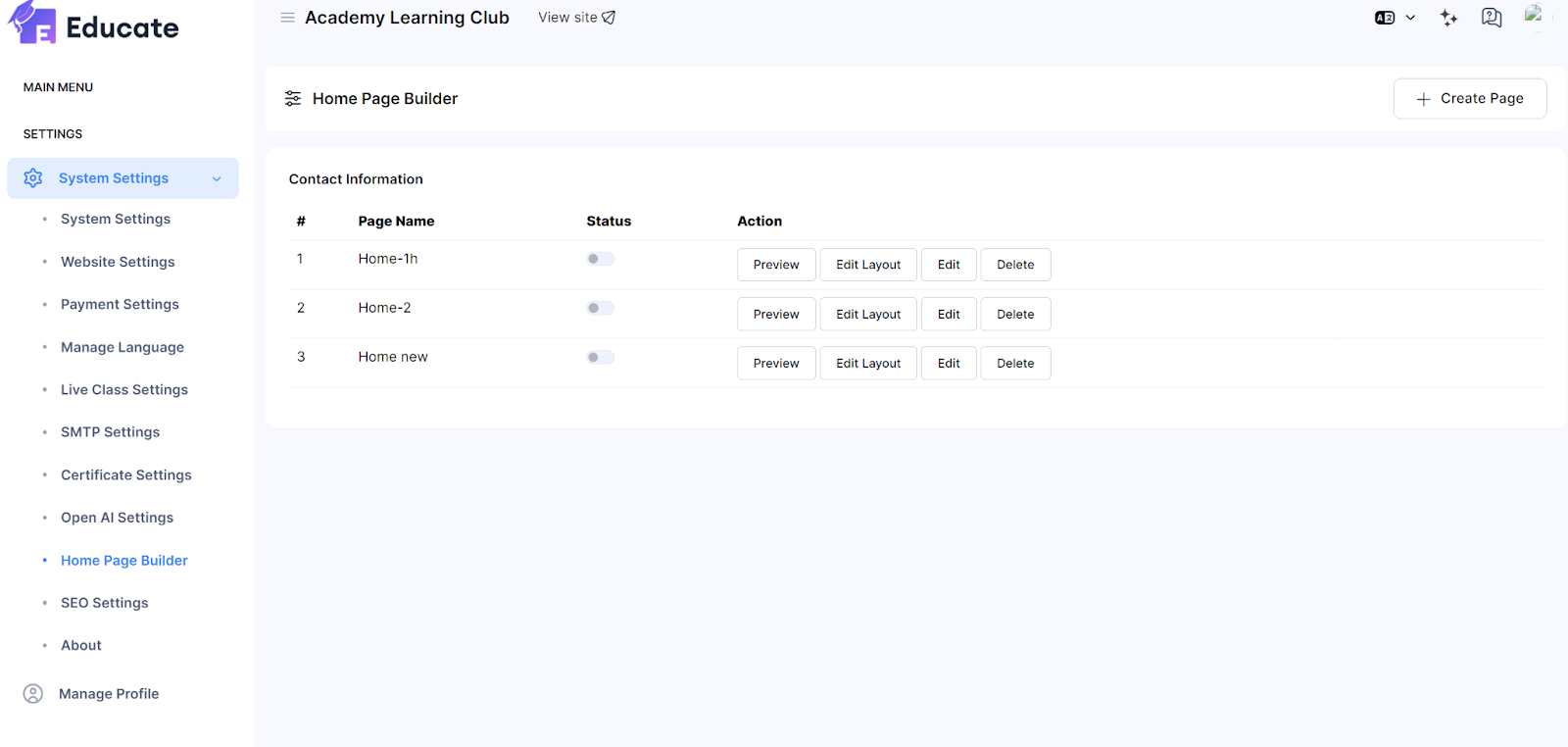Open the help chat icon in header
The height and width of the screenshot is (747, 1568).
1491,18
